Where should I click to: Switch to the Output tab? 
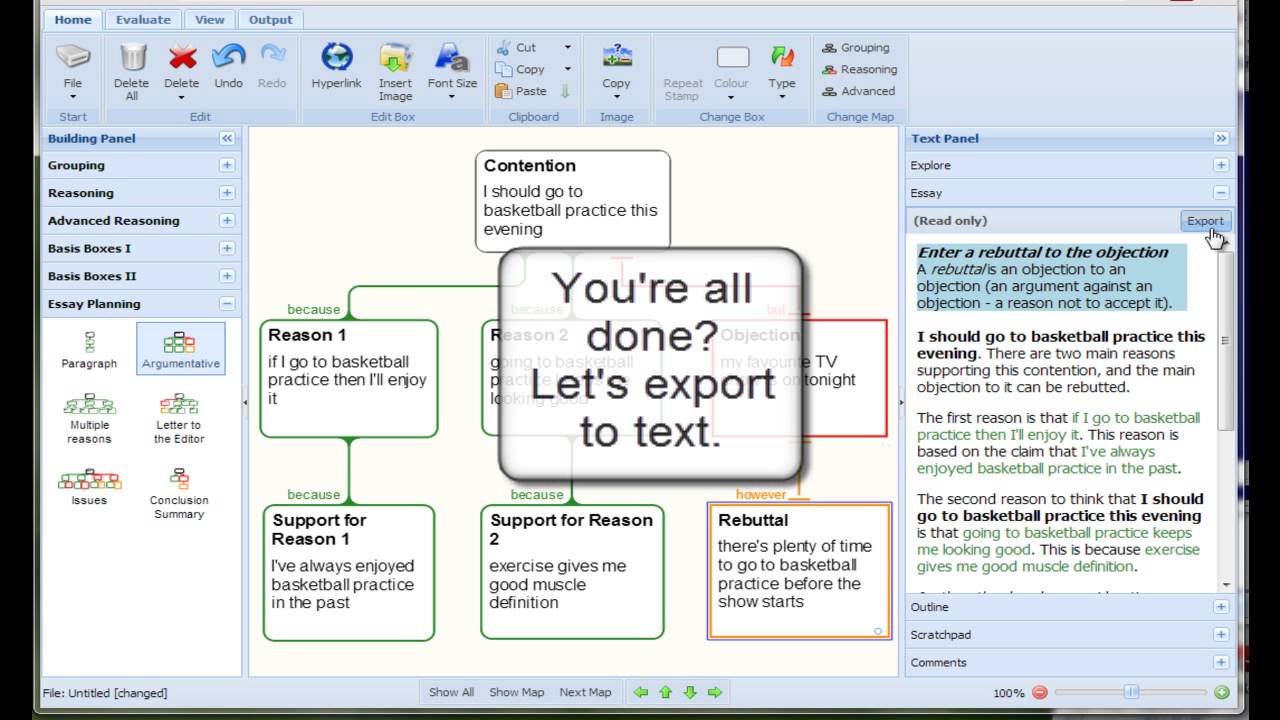click(271, 19)
